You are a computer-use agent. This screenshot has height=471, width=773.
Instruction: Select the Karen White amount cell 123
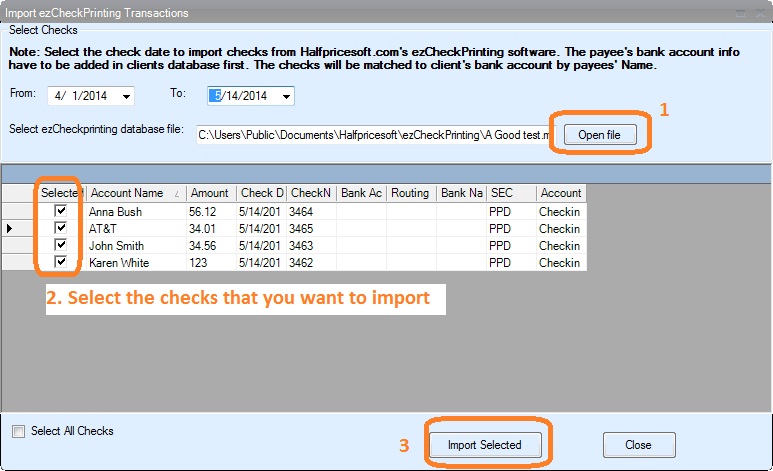(x=209, y=263)
